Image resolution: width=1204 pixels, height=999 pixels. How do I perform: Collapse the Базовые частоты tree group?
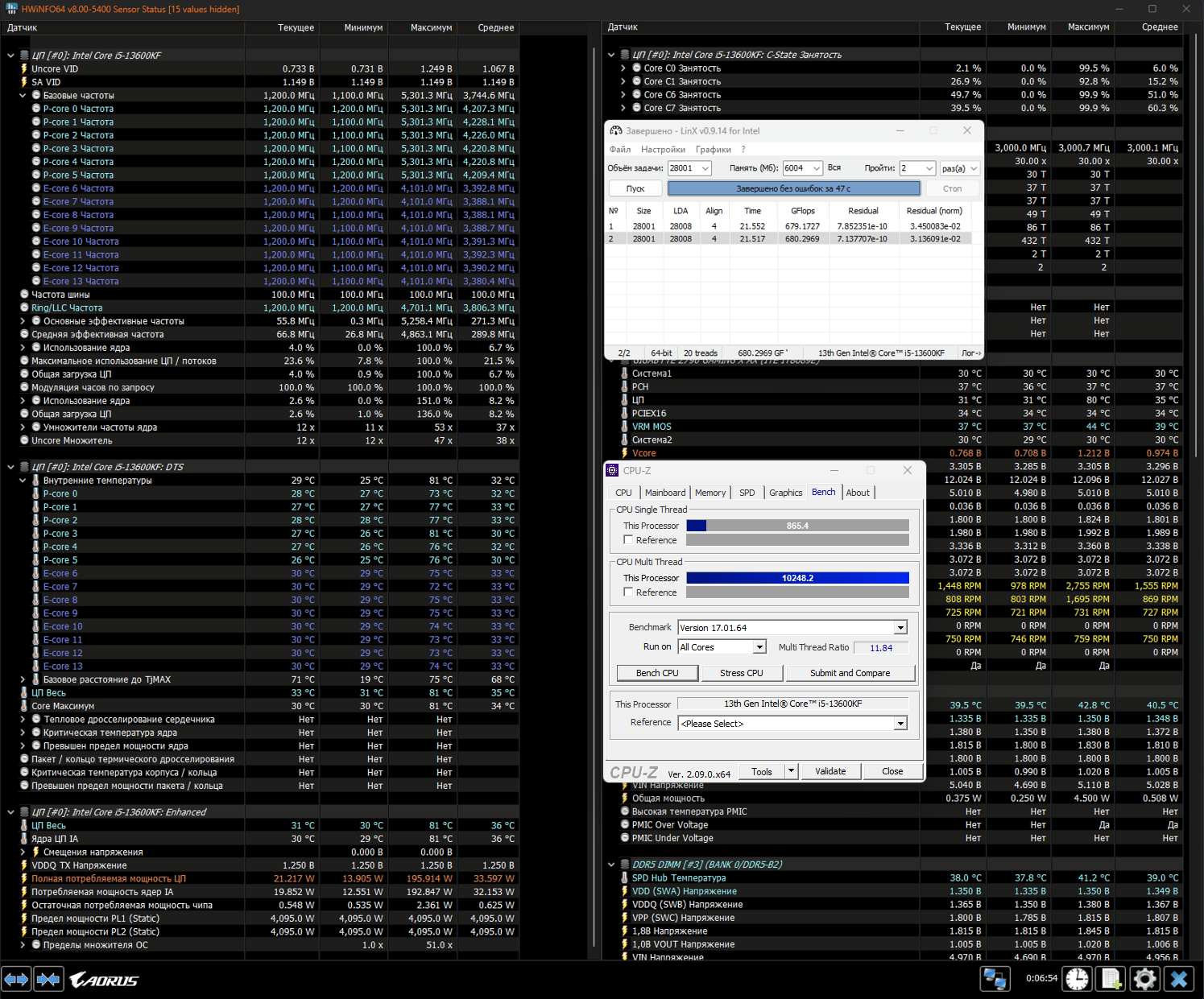coord(23,96)
